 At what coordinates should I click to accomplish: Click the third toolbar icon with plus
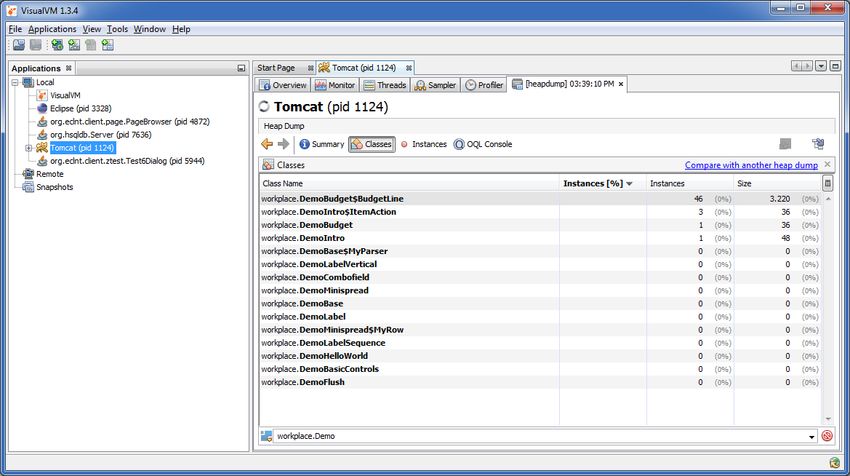[57, 45]
